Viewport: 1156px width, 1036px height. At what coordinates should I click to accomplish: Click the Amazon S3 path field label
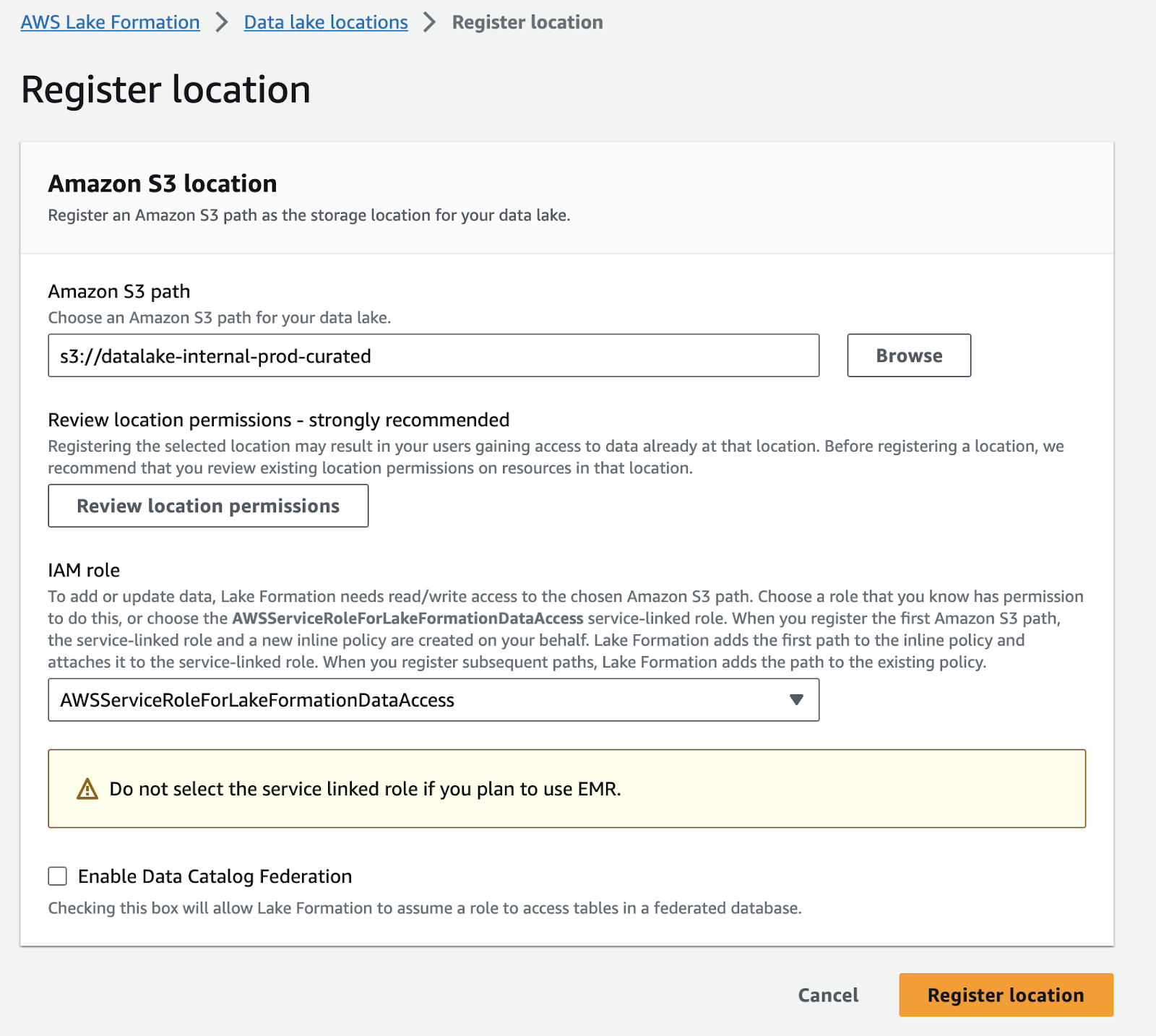click(119, 291)
